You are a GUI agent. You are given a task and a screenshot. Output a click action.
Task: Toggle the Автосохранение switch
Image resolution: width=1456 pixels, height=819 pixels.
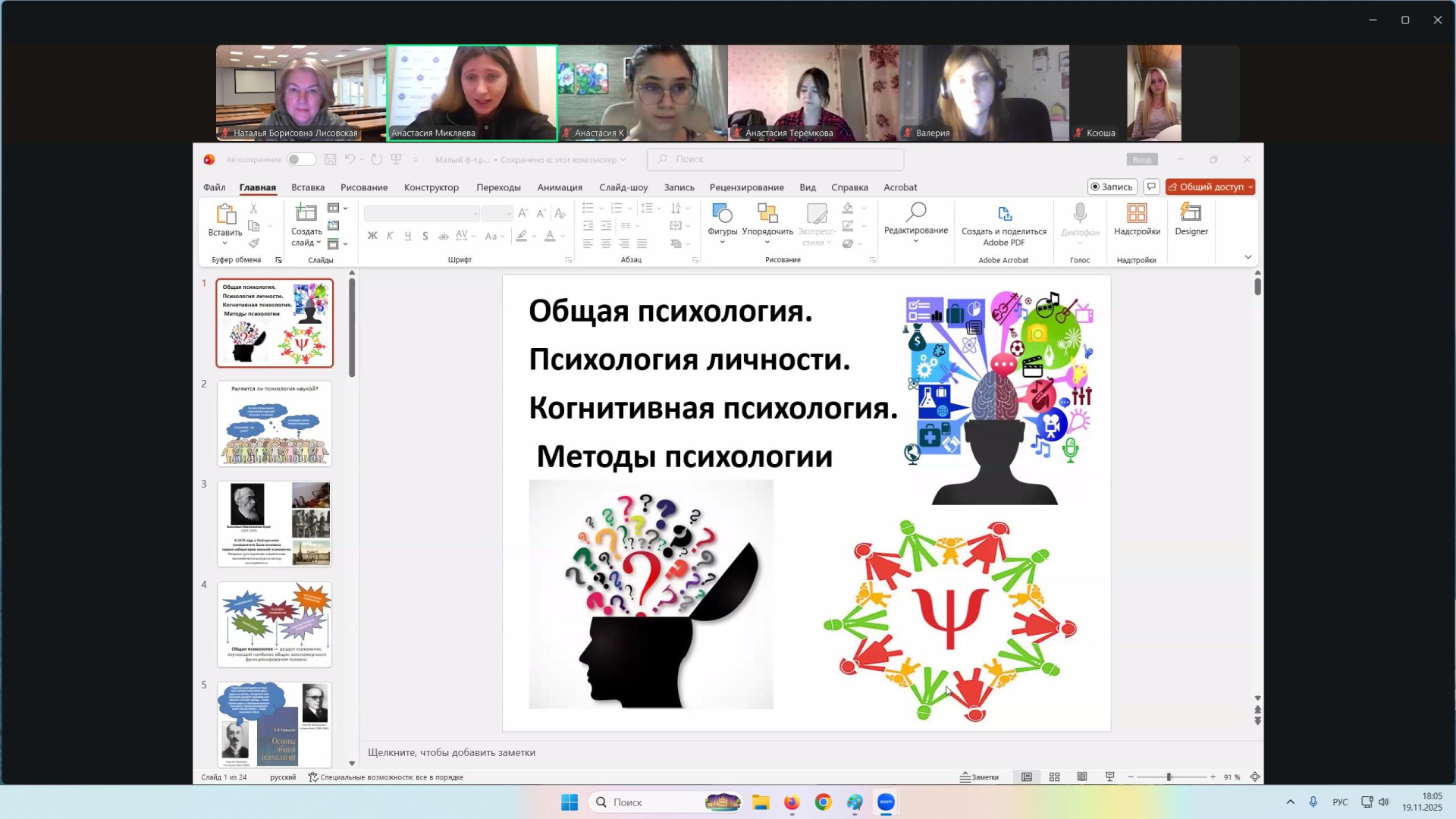point(301,159)
